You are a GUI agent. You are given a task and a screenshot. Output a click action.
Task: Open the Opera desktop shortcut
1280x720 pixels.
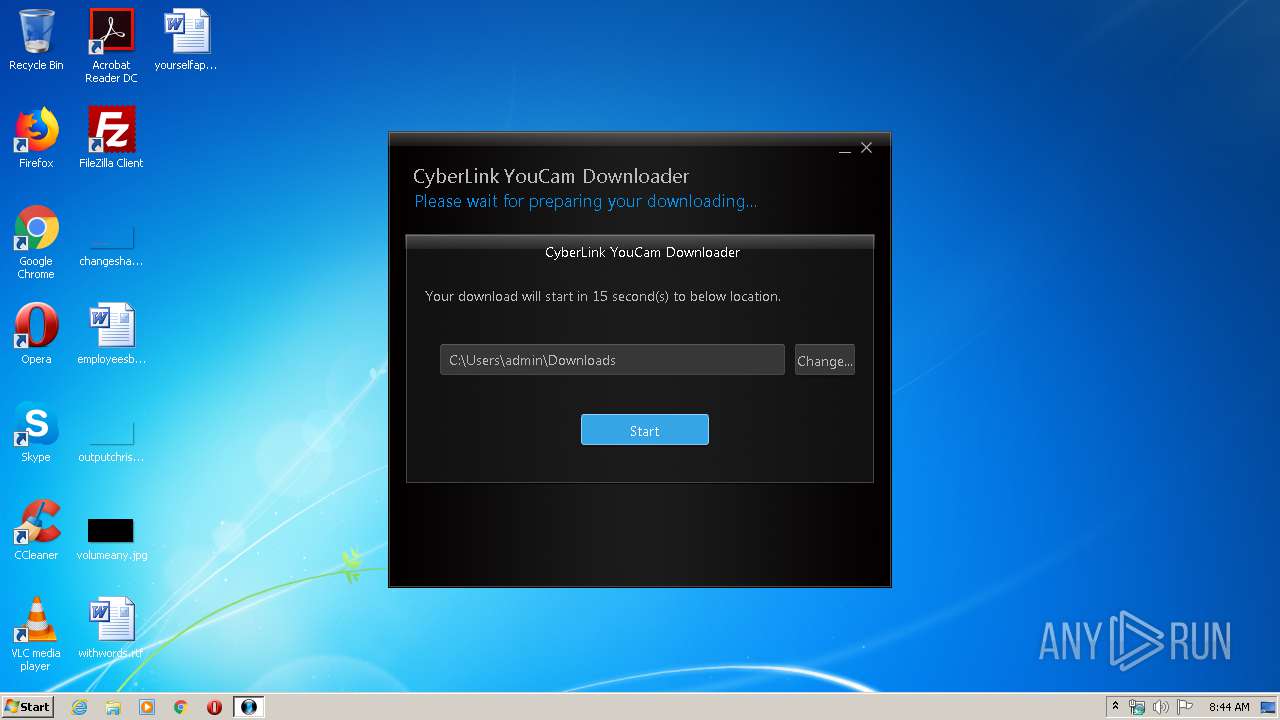coord(36,334)
